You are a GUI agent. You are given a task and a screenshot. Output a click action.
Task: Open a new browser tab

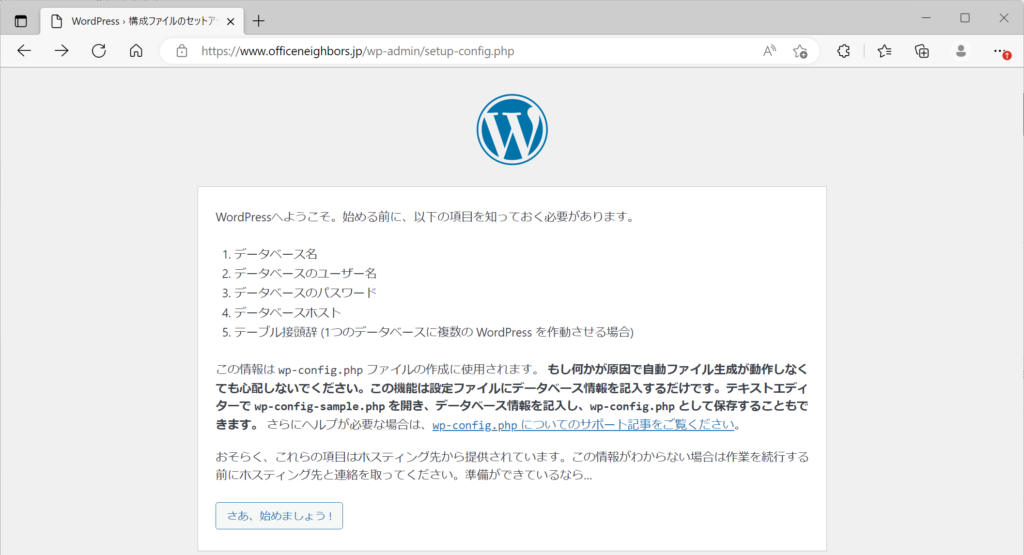259,20
